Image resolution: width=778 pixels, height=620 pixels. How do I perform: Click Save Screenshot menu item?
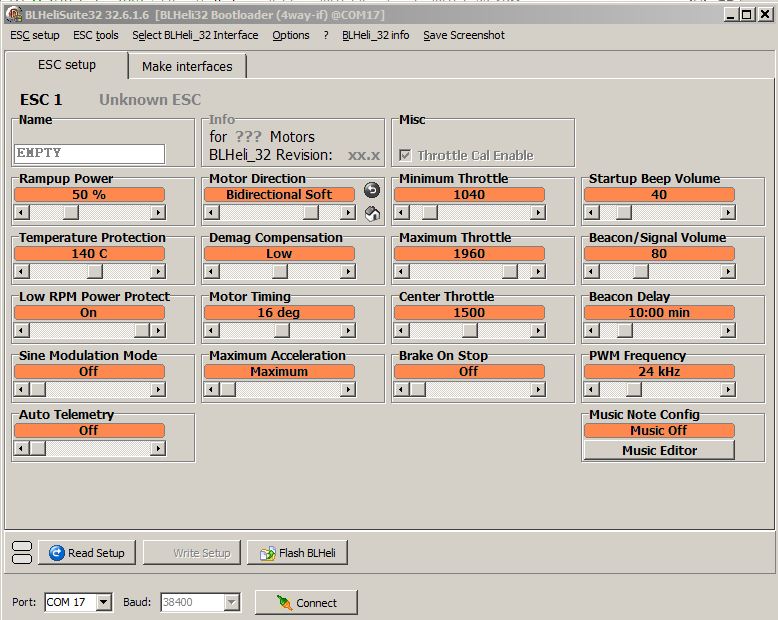click(464, 35)
